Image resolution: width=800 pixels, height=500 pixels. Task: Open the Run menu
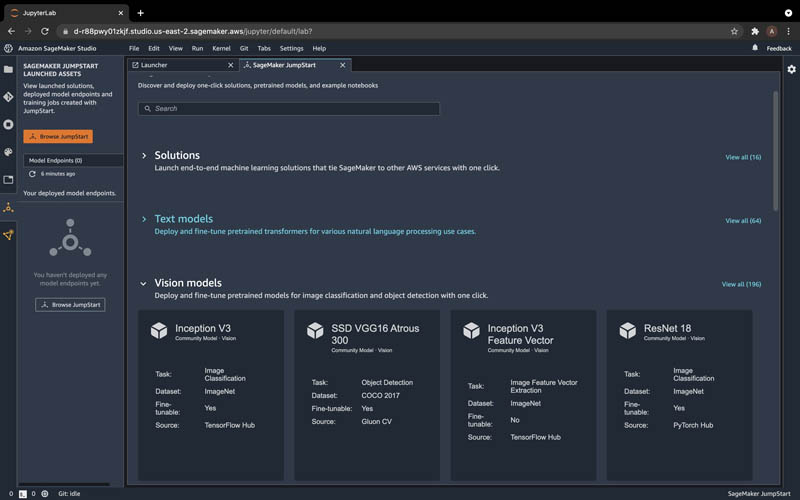(x=197, y=48)
